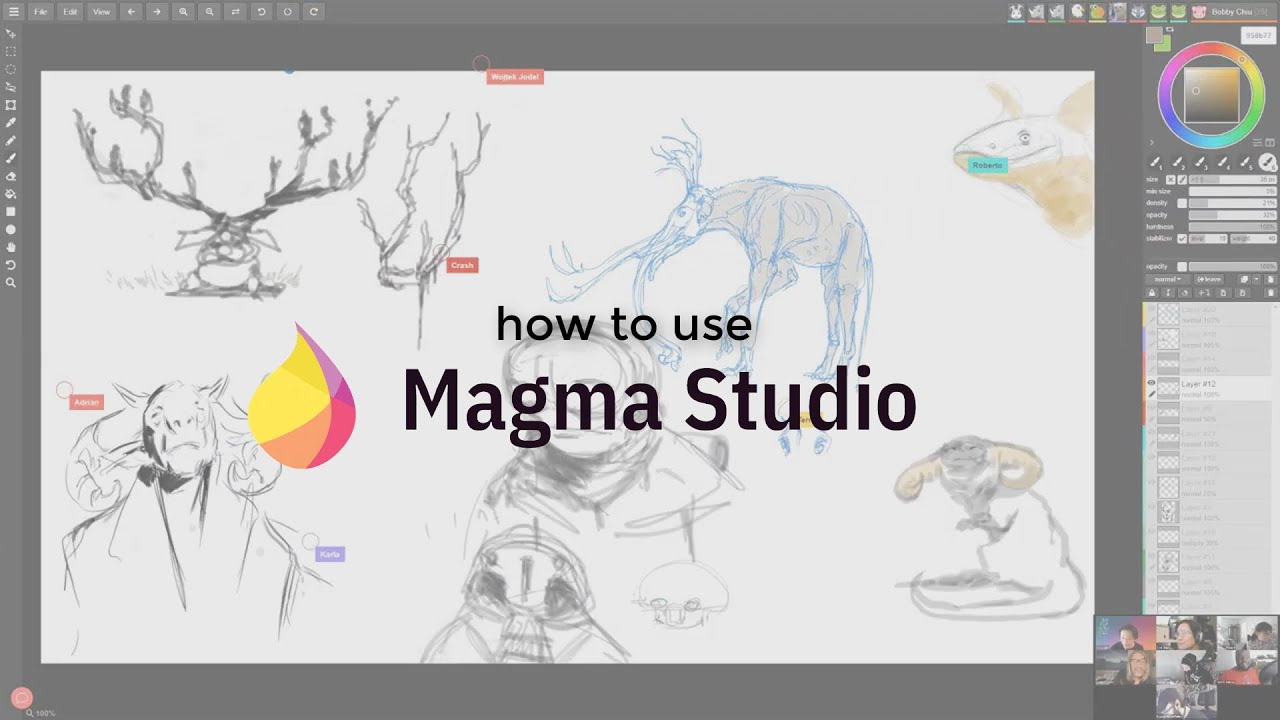Select brush preset 3
The image size is (1280, 720).
click(x=1200, y=163)
